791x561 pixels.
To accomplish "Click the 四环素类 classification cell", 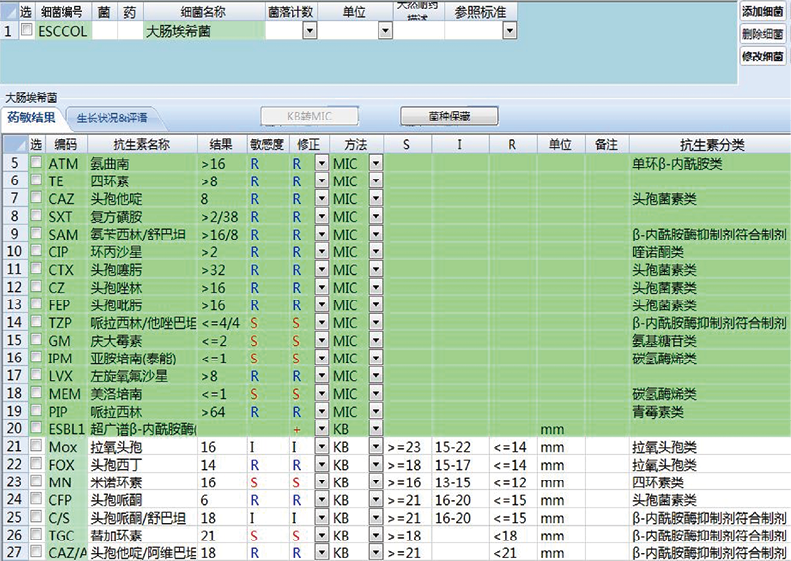I will (x=709, y=482).
